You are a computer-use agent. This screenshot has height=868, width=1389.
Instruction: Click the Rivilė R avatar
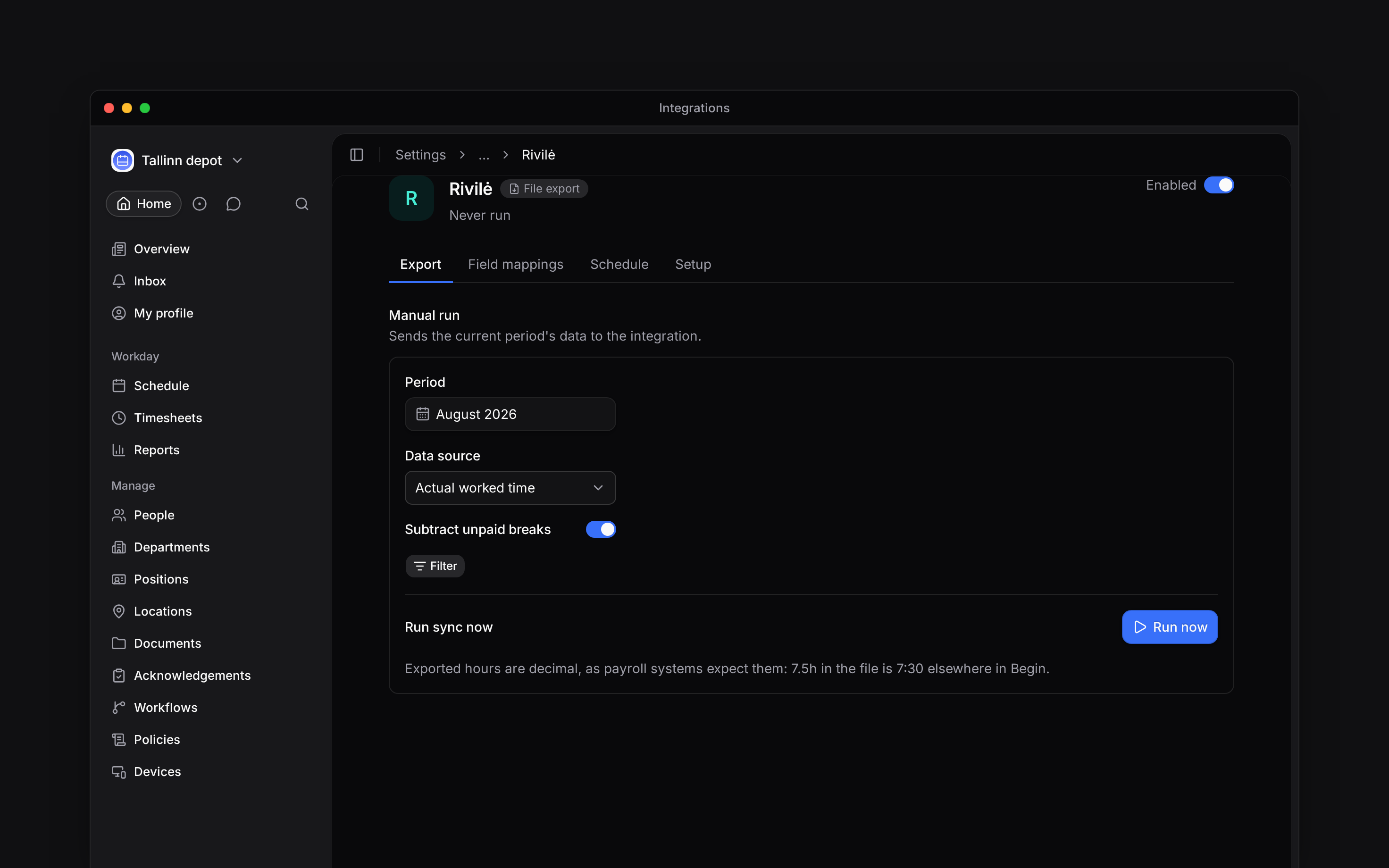point(411,198)
